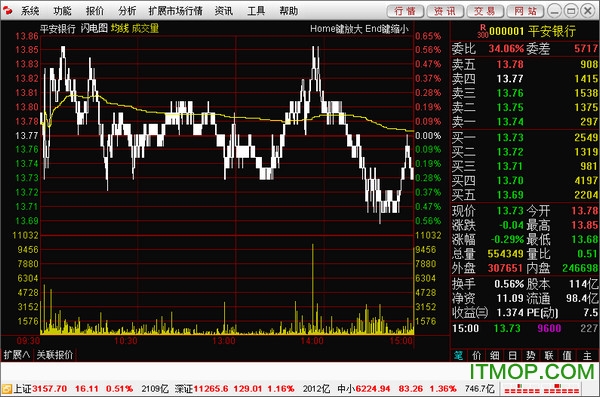The height and width of the screenshot is (397, 600).
Task: Click the 换手 value 0.56%
Action: pyautogui.click(x=509, y=284)
